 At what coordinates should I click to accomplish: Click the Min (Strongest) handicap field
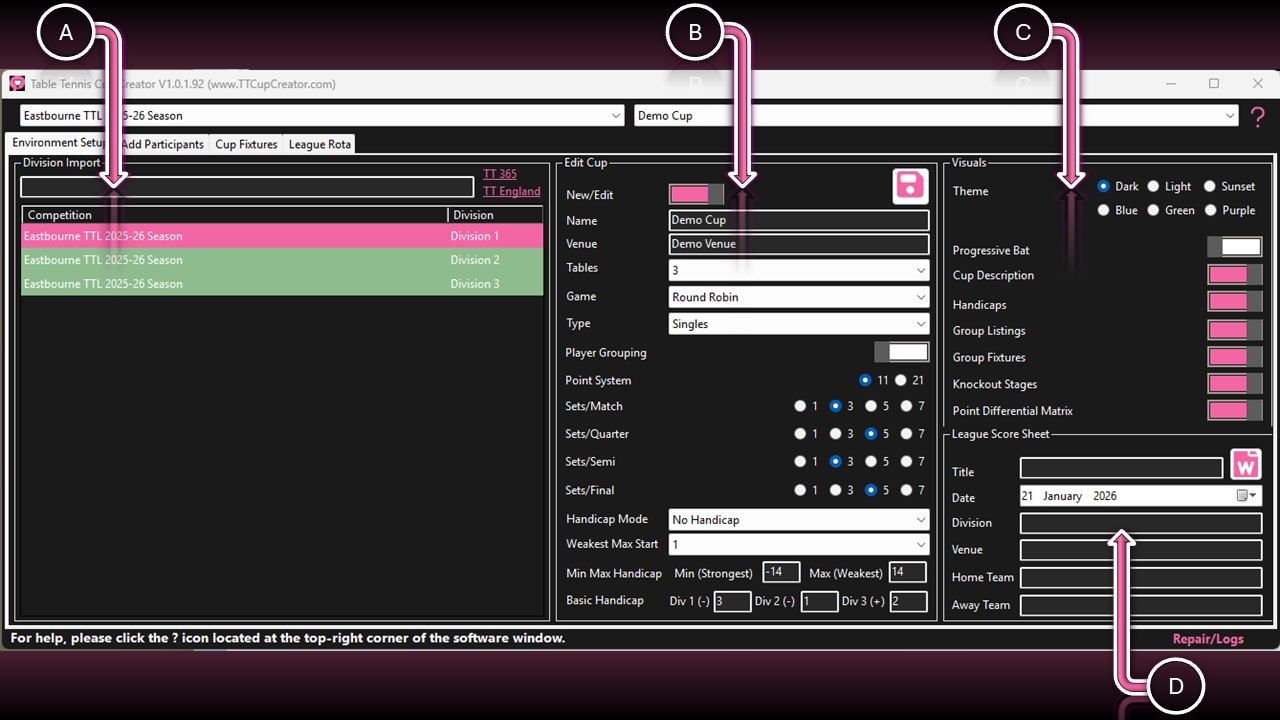pyautogui.click(x=781, y=572)
